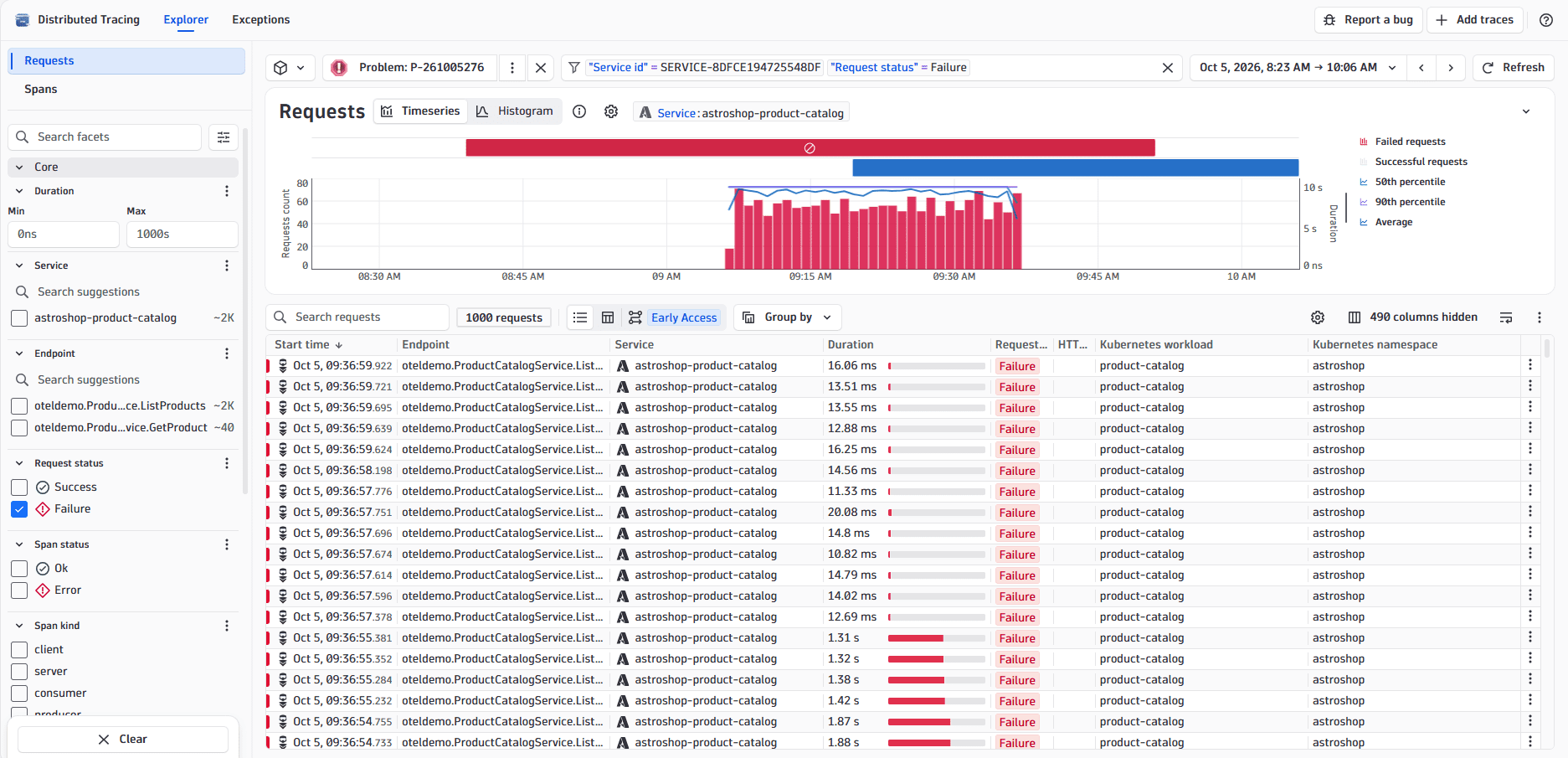Collapse the Service facet section

(19, 266)
